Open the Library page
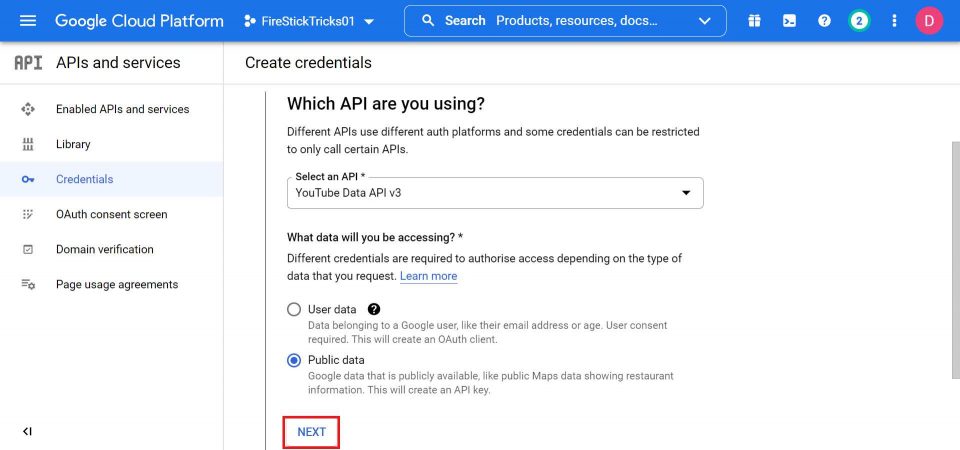 (x=111, y=144)
